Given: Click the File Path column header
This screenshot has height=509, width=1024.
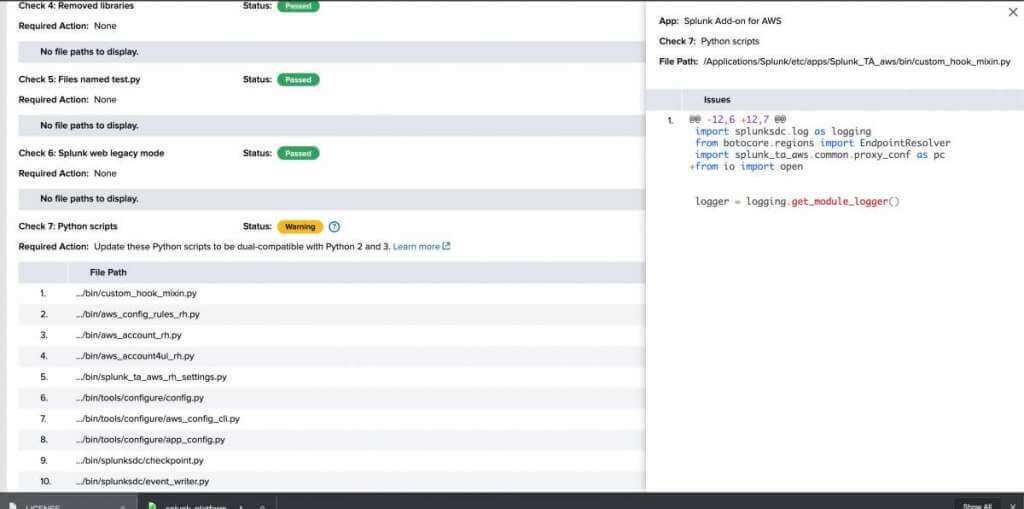Looking at the screenshot, I should [x=108, y=272].
